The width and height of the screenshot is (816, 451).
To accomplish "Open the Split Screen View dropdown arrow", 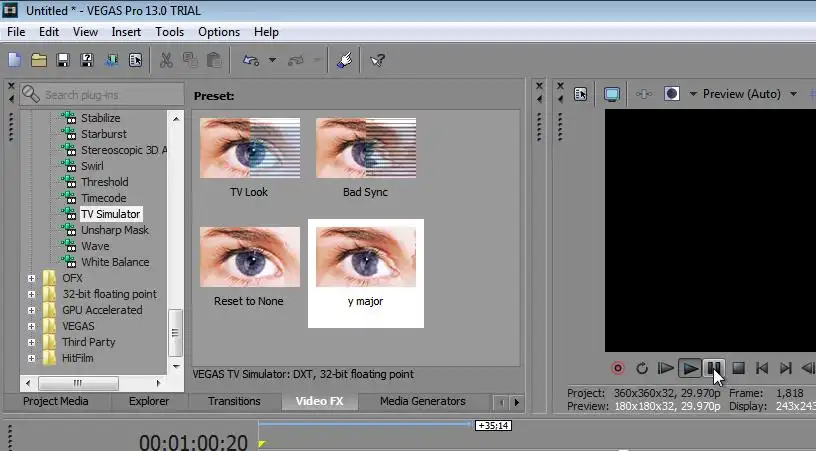I will 693,94.
